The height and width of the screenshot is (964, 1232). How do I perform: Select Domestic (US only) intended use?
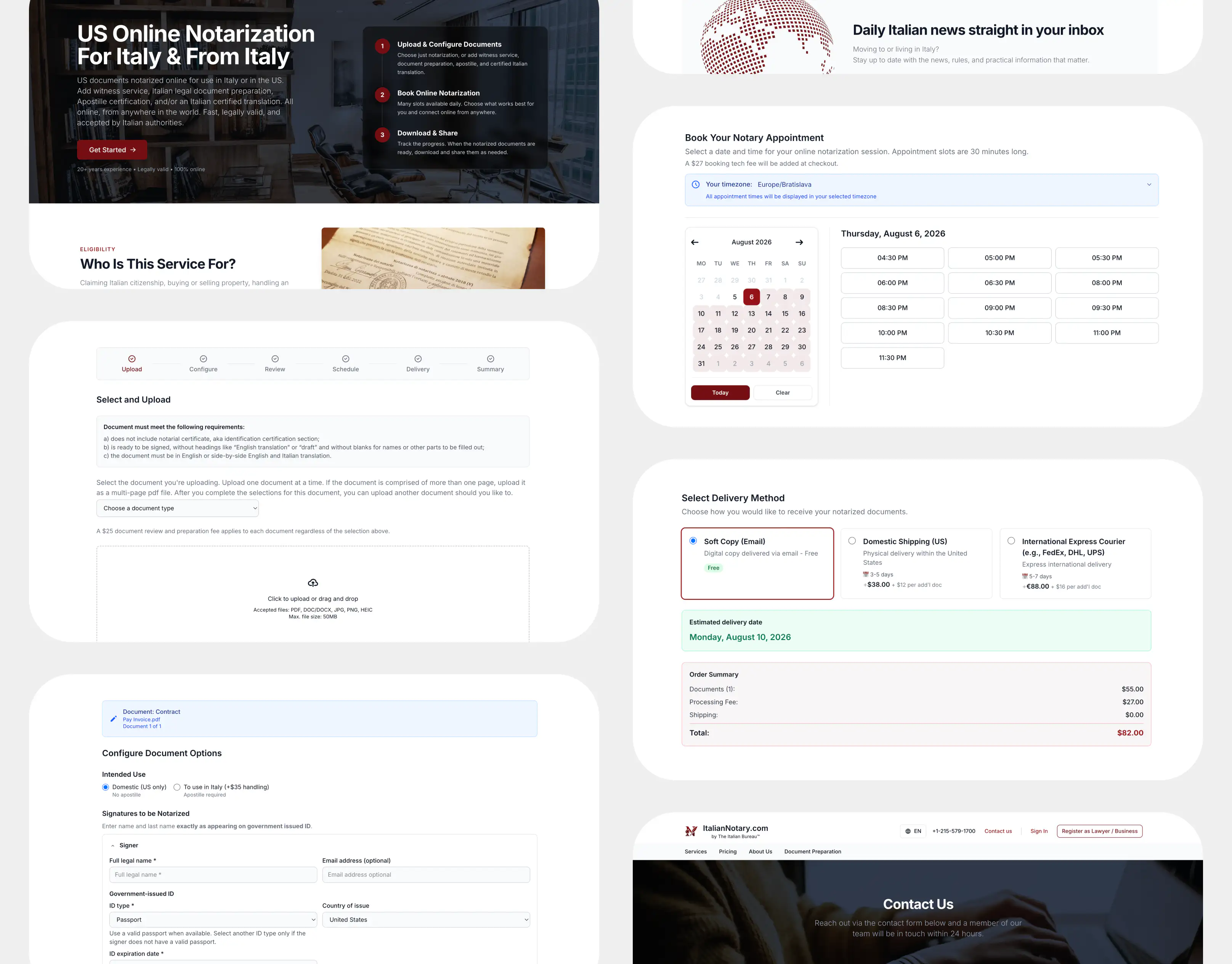coord(106,787)
